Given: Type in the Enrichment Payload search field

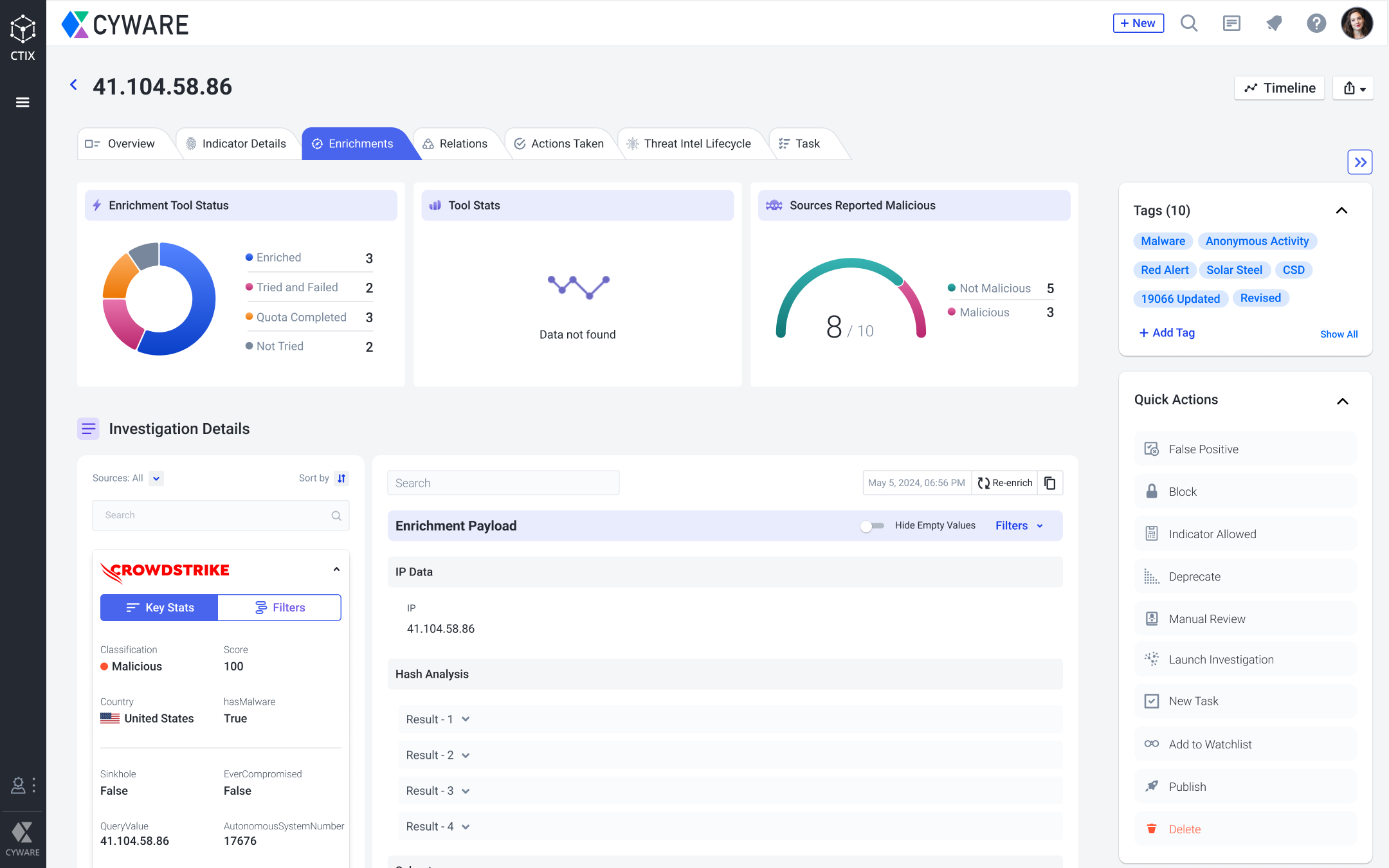Looking at the screenshot, I should (x=504, y=482).
